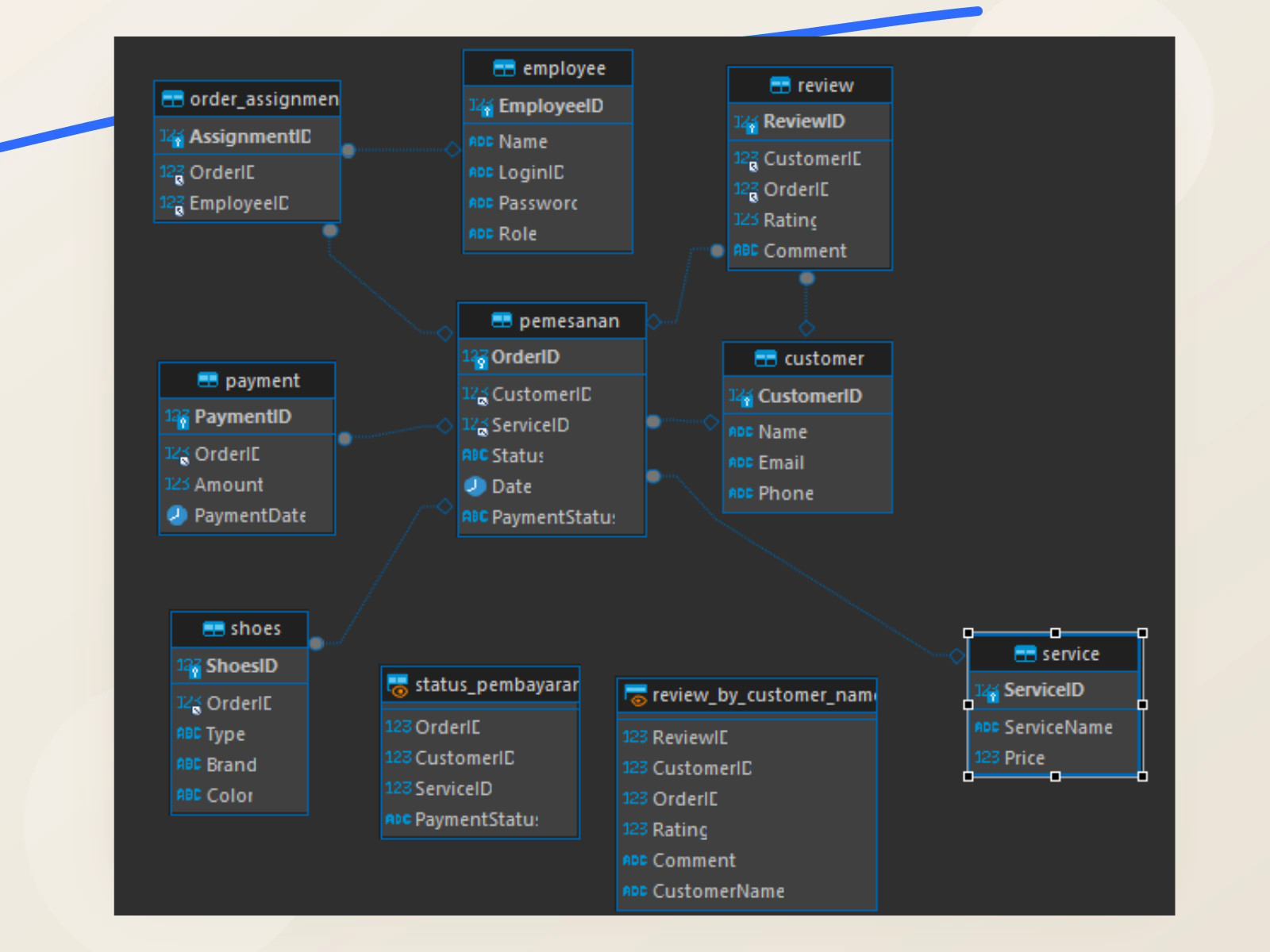Click the ABC icon beside Email in customer
Screen dimensions: 1270x952
pos(741,463)
